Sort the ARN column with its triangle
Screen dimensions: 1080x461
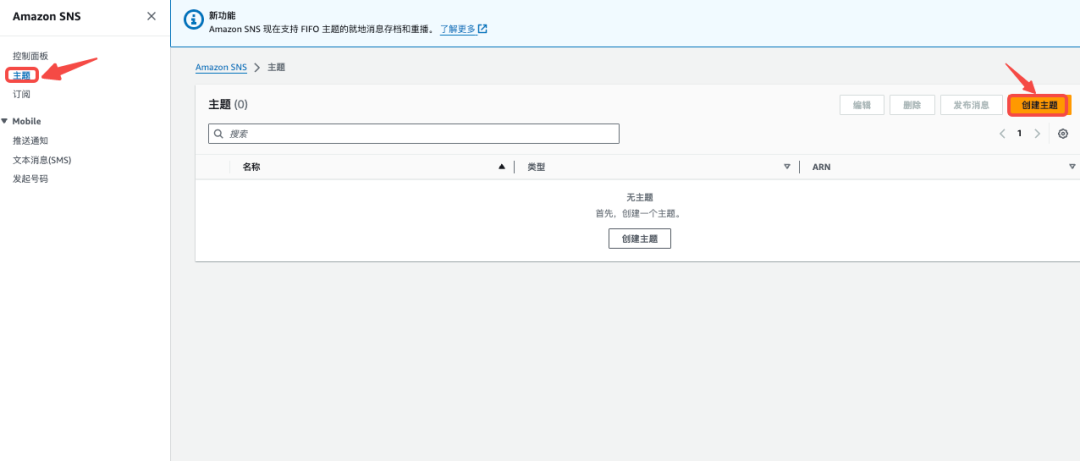(x=1072, y=167)
